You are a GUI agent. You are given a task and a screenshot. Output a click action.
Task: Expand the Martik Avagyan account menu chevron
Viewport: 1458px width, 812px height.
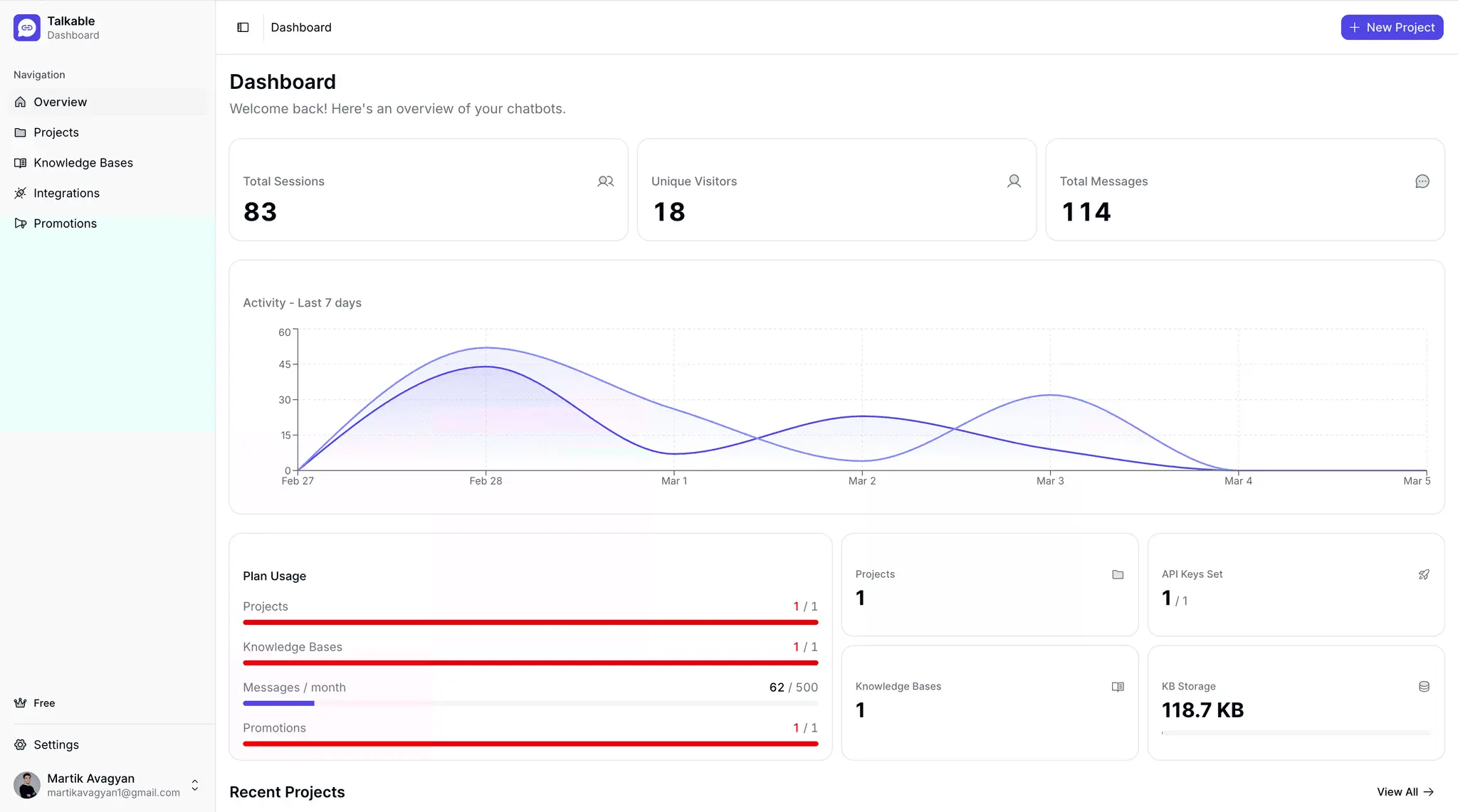click(x=195, y=785)
